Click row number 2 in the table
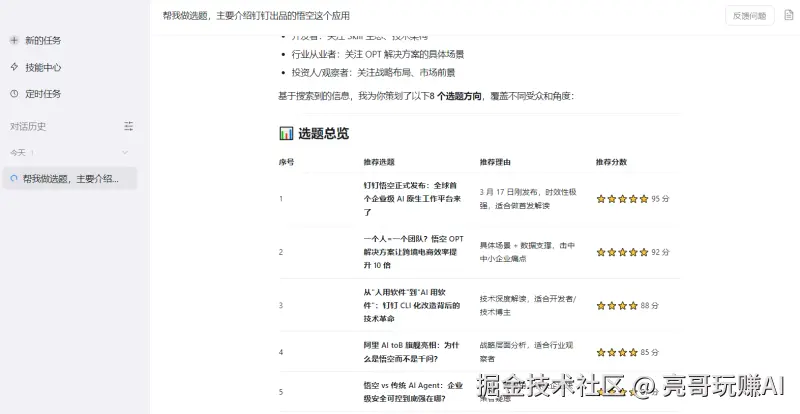 coord(281,252)
